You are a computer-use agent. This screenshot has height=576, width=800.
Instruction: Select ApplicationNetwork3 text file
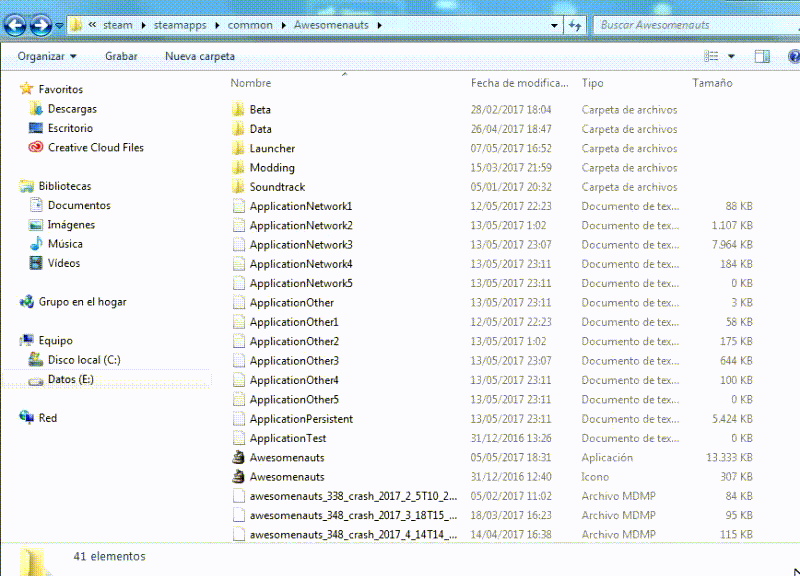click(301, 245)
